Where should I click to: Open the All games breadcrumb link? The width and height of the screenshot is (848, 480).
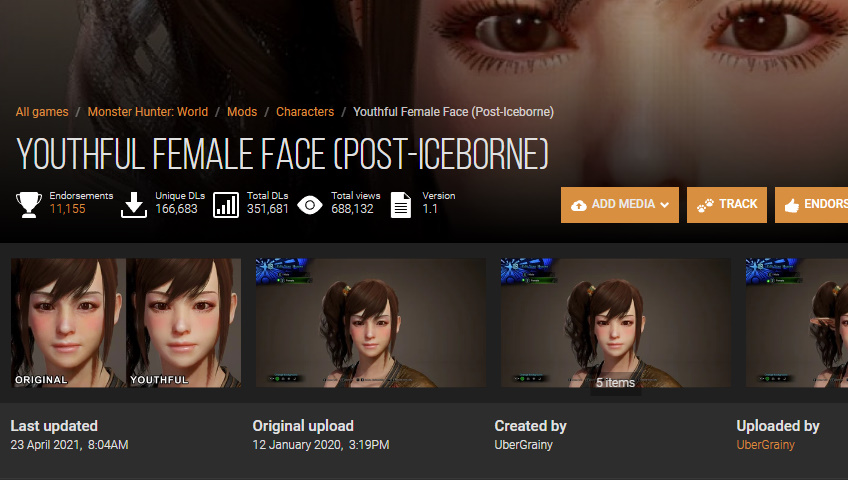point(42,112)
